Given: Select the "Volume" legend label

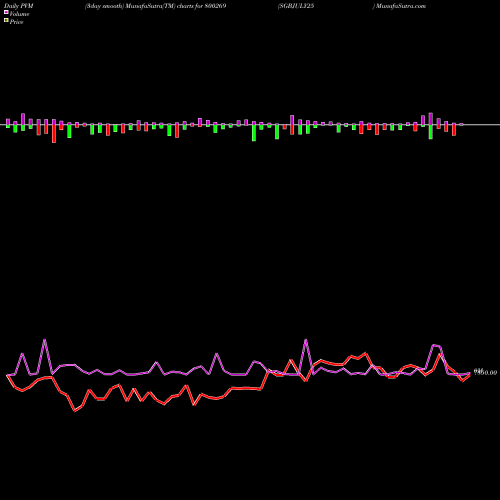Looking at the screenshot, I should (19, 14).
